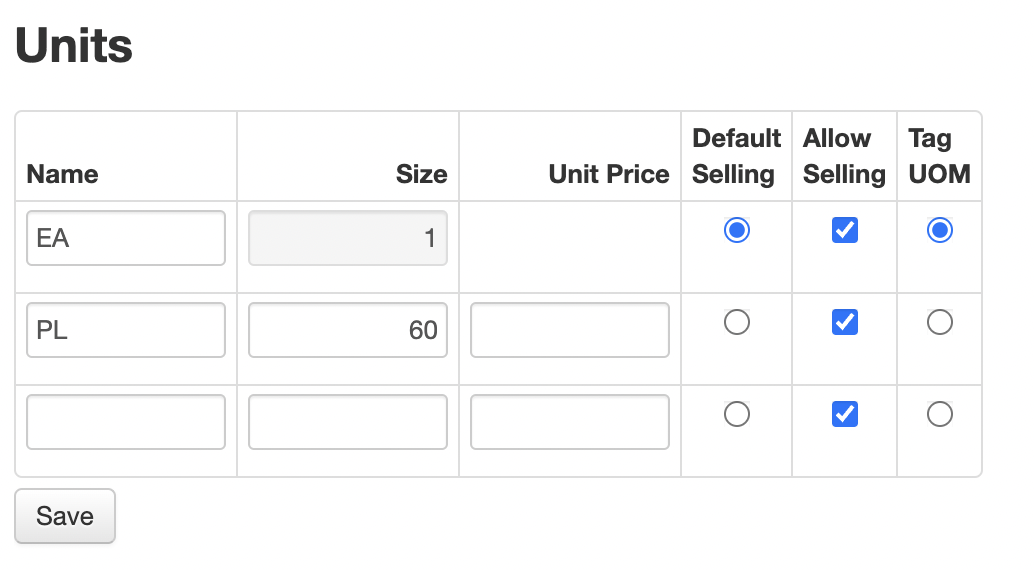Click the Unit Price field for PL

[570, 330]
